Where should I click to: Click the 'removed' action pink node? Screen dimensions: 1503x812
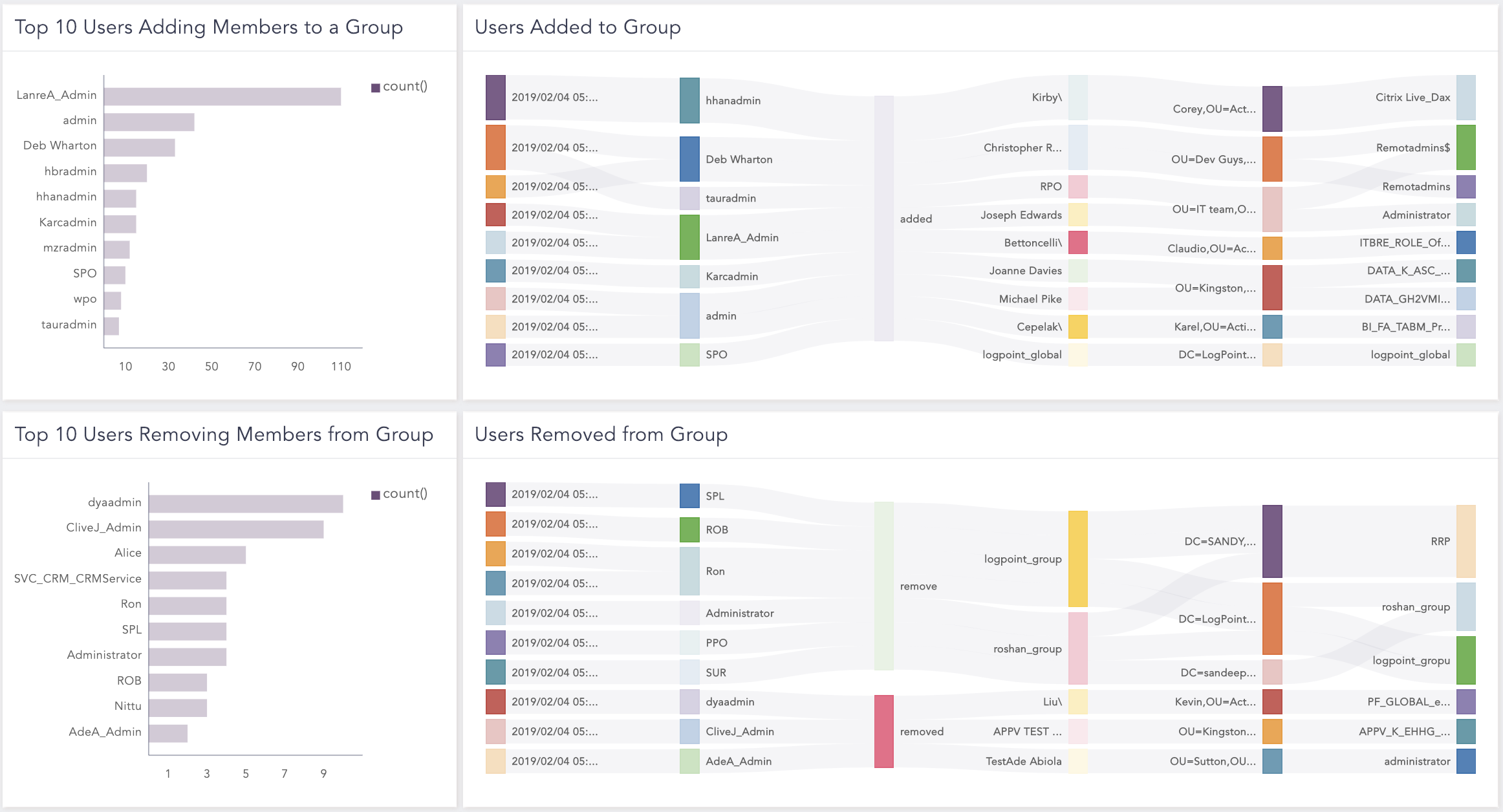884,731
